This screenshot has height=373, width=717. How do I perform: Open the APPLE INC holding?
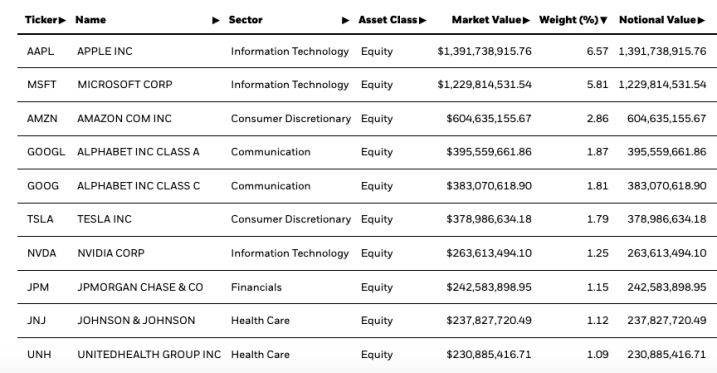click(x=105, y=51)
